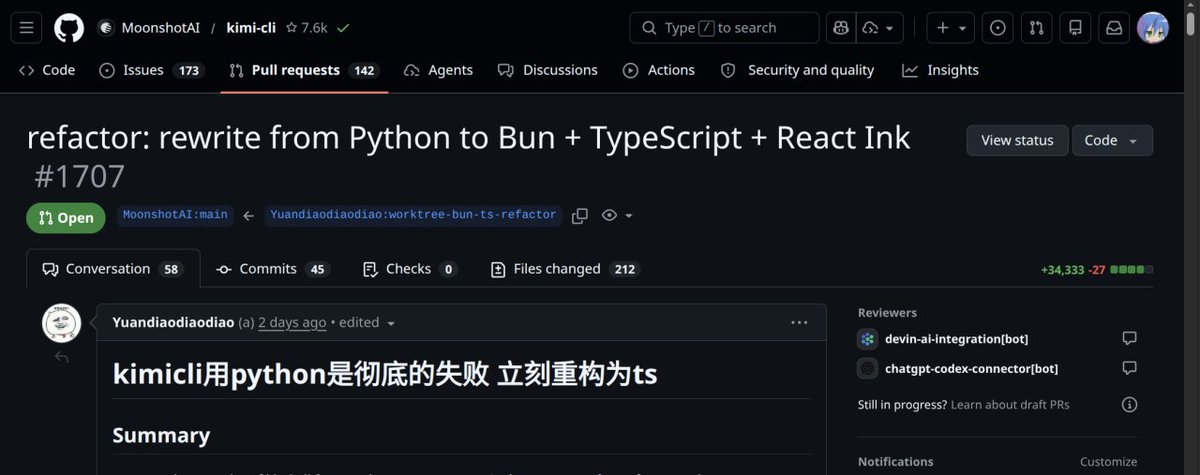
Task: Expand the Copilot dropdown arrow
Action: (x=888, y=28)
